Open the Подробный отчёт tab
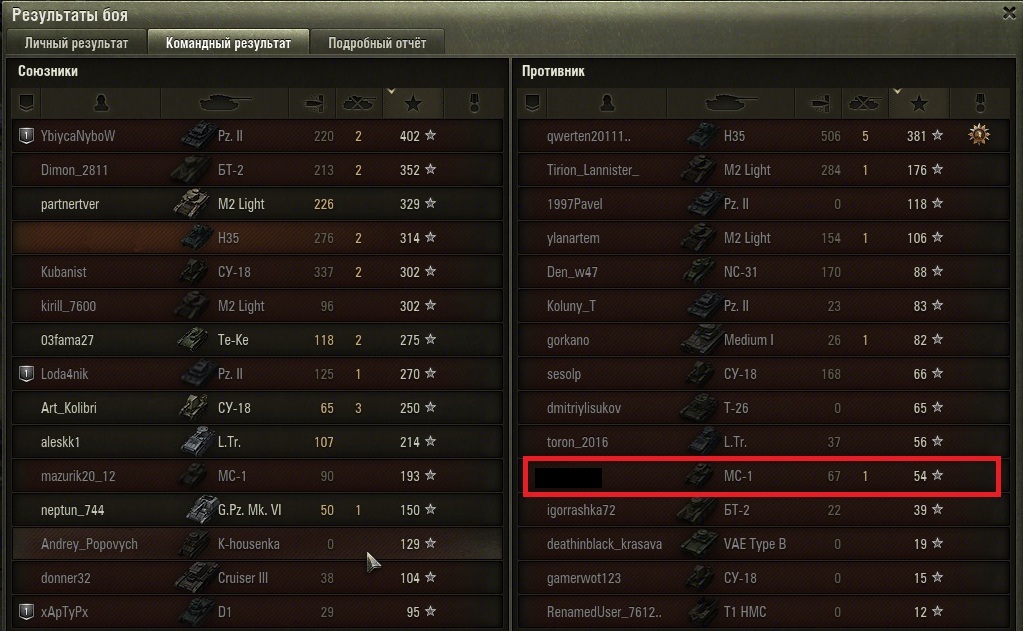Image resolution: width=1023 pixels, height=631 pixels. [377, 43]
